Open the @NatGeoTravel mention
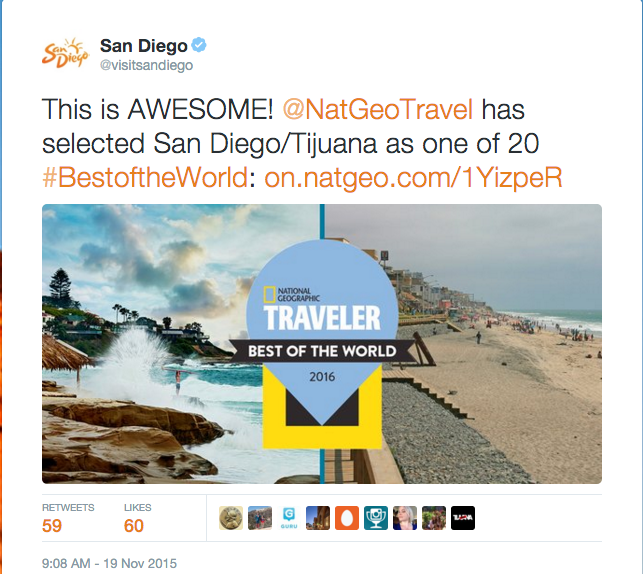The image size is (643, 574). click(x=378, y=110)
